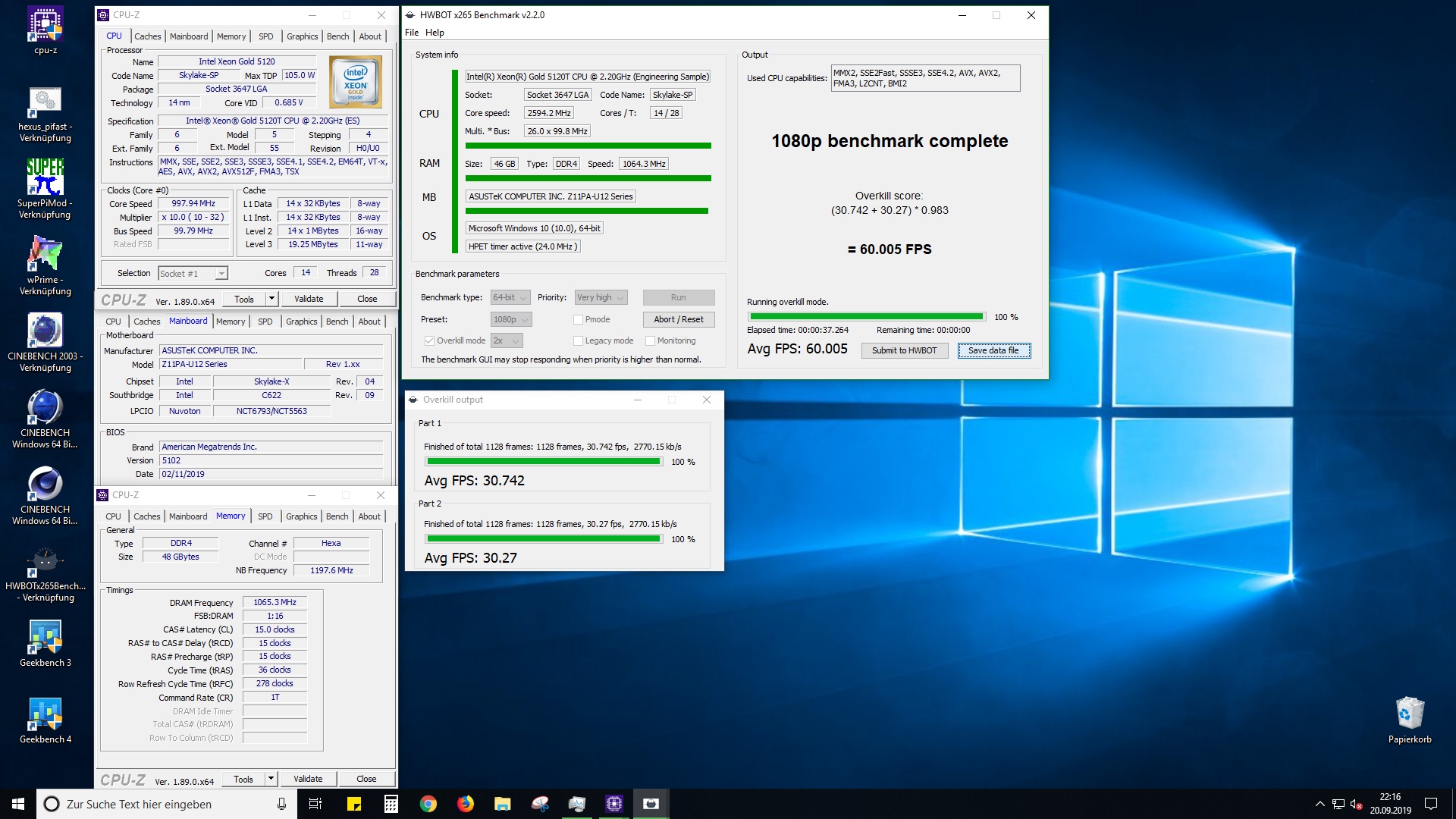
Task: Open hexus_pifast desktop shortcut
Action: pyautogui.click(x=45, y=115)
